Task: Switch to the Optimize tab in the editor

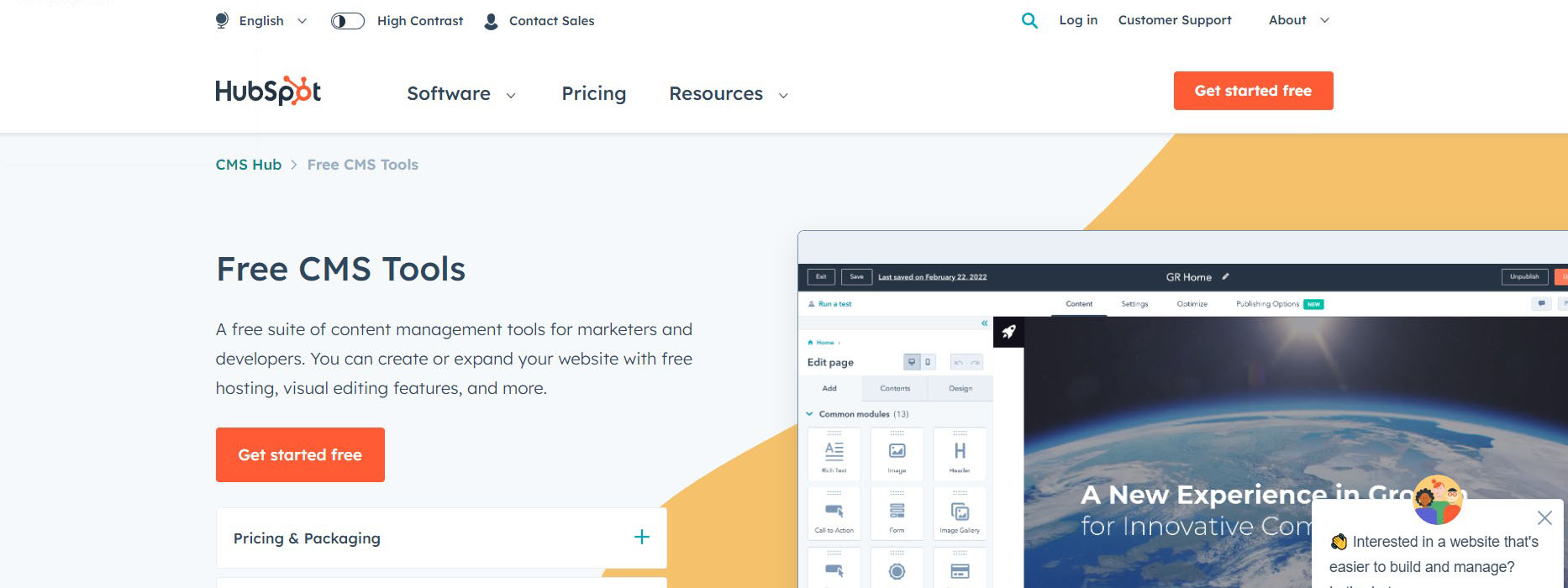Action: pos(1192,304)
